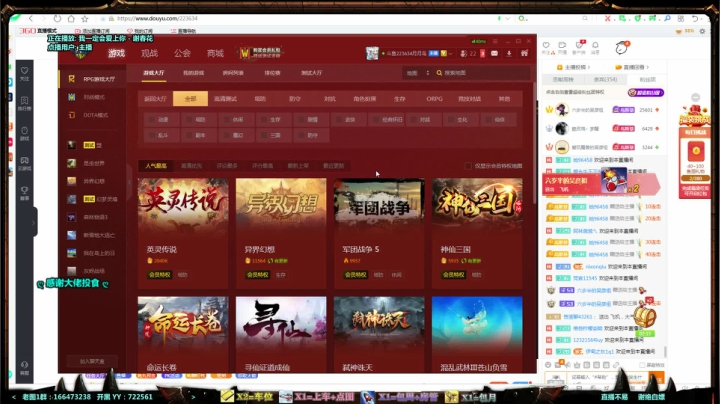Tick the 三国 tag checkbox
720x404 pixels.
(264, 135)
